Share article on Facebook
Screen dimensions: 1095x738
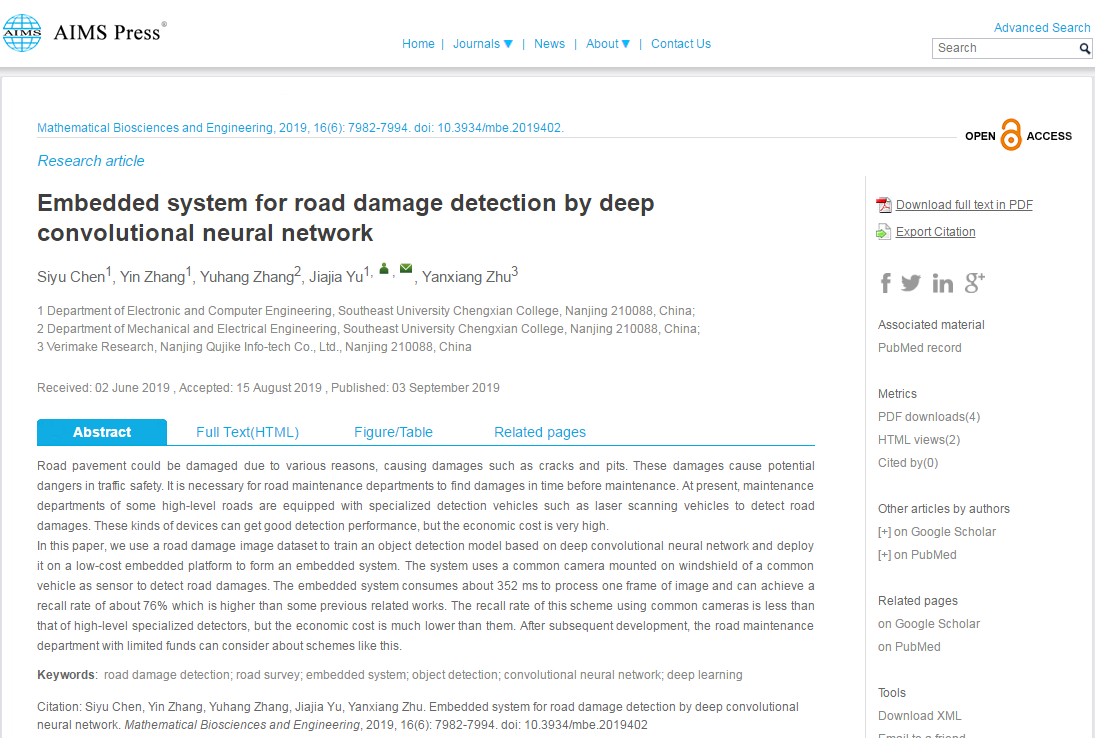click(x=885, y=283)
